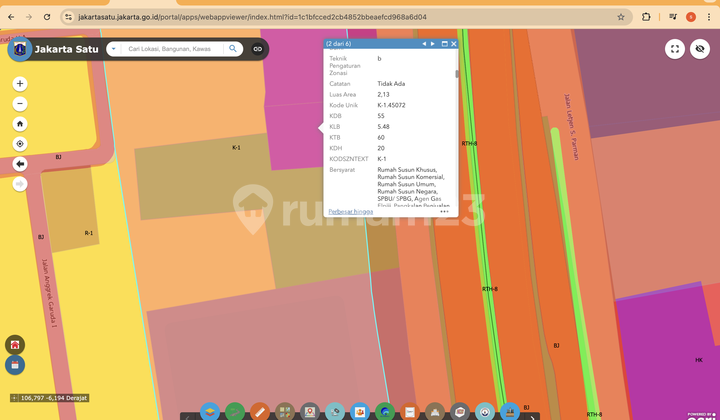This screenshot has height=420, width=720.
Task: Toggle hidden-eye visibility button
Action: click(x=700, y=49)
